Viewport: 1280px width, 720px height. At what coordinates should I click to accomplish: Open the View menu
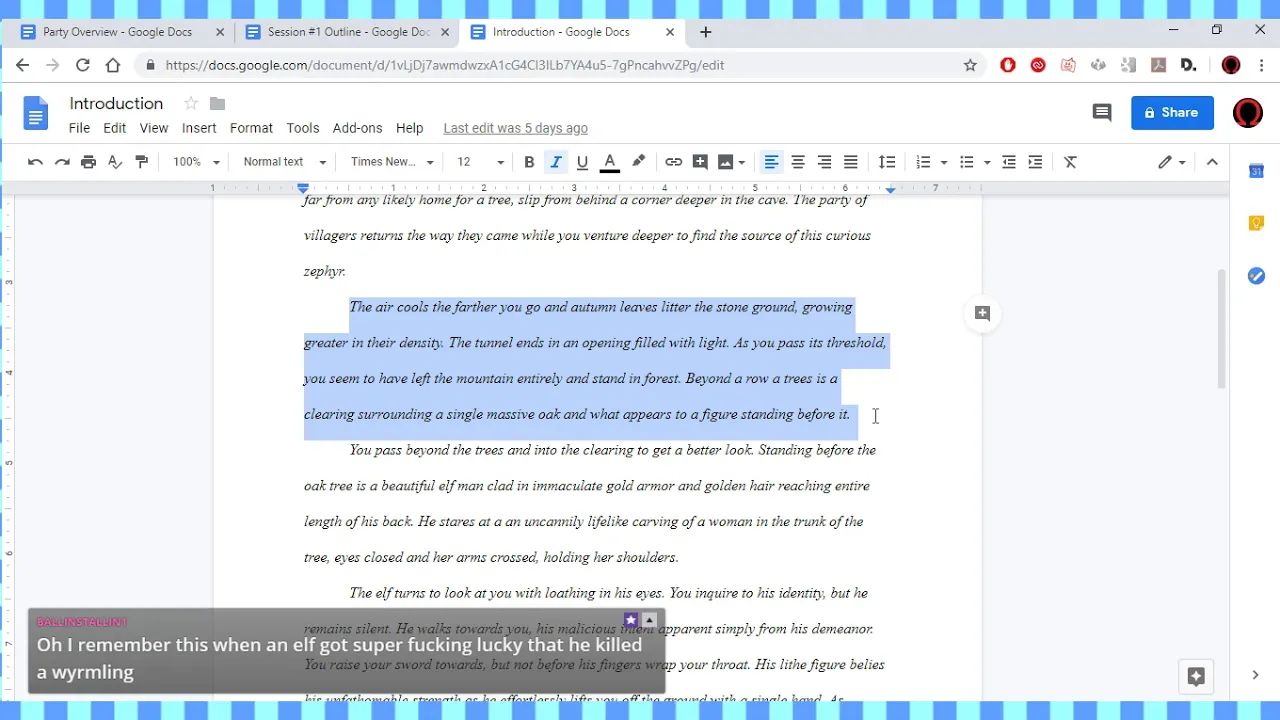(154, 128)
